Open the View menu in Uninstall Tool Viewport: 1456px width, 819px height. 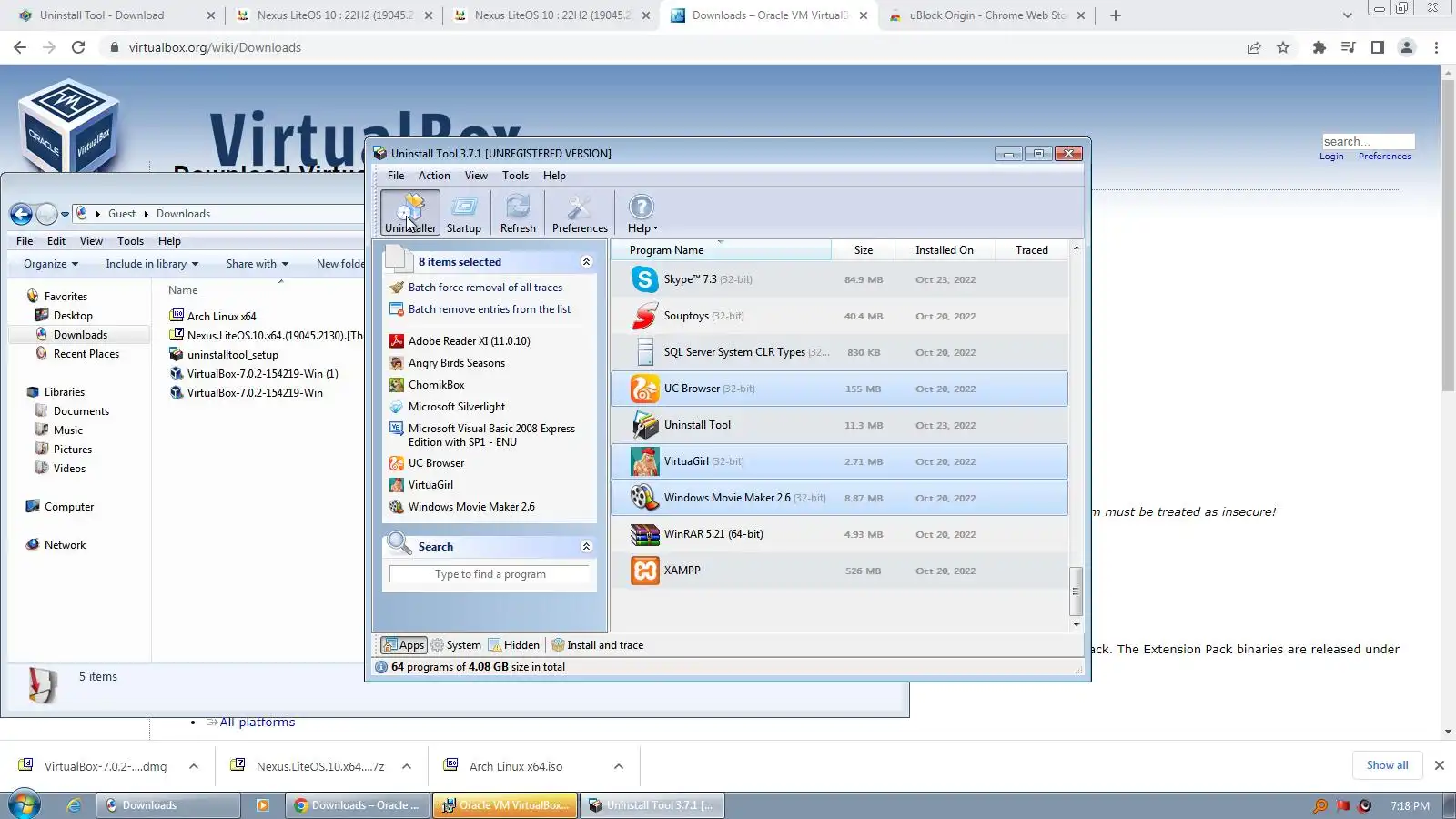(x=476, y=176)
